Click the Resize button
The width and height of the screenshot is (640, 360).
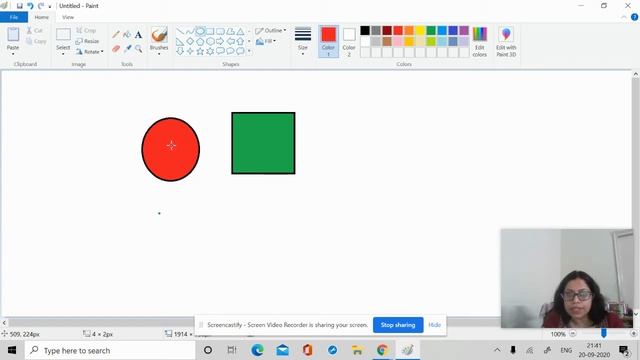(x=87, y=41)
